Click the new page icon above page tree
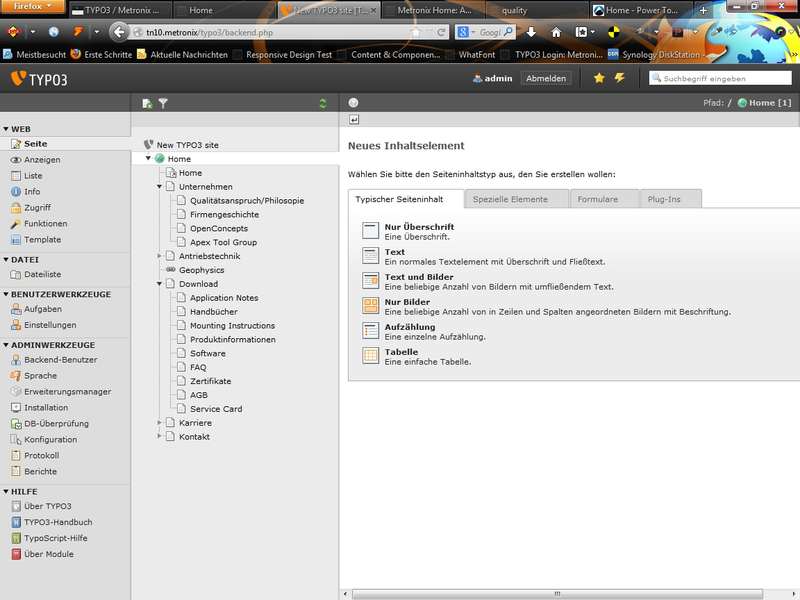Viewport: 800px width, 600px height. [147, 103]
